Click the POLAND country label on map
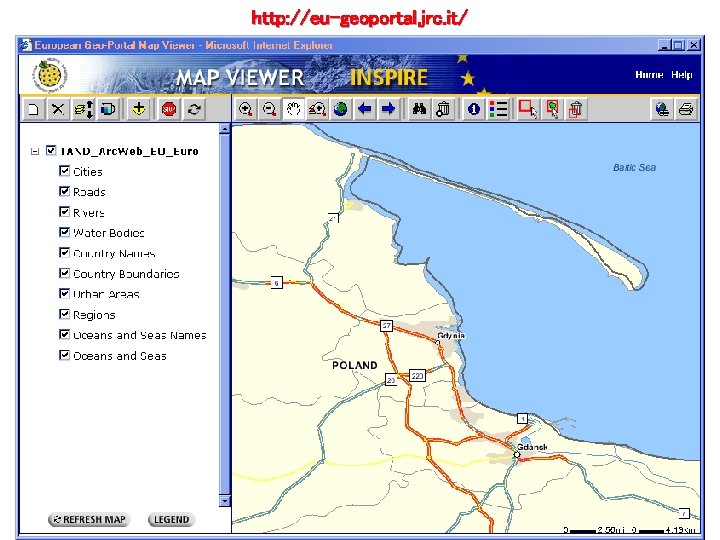 354,366
